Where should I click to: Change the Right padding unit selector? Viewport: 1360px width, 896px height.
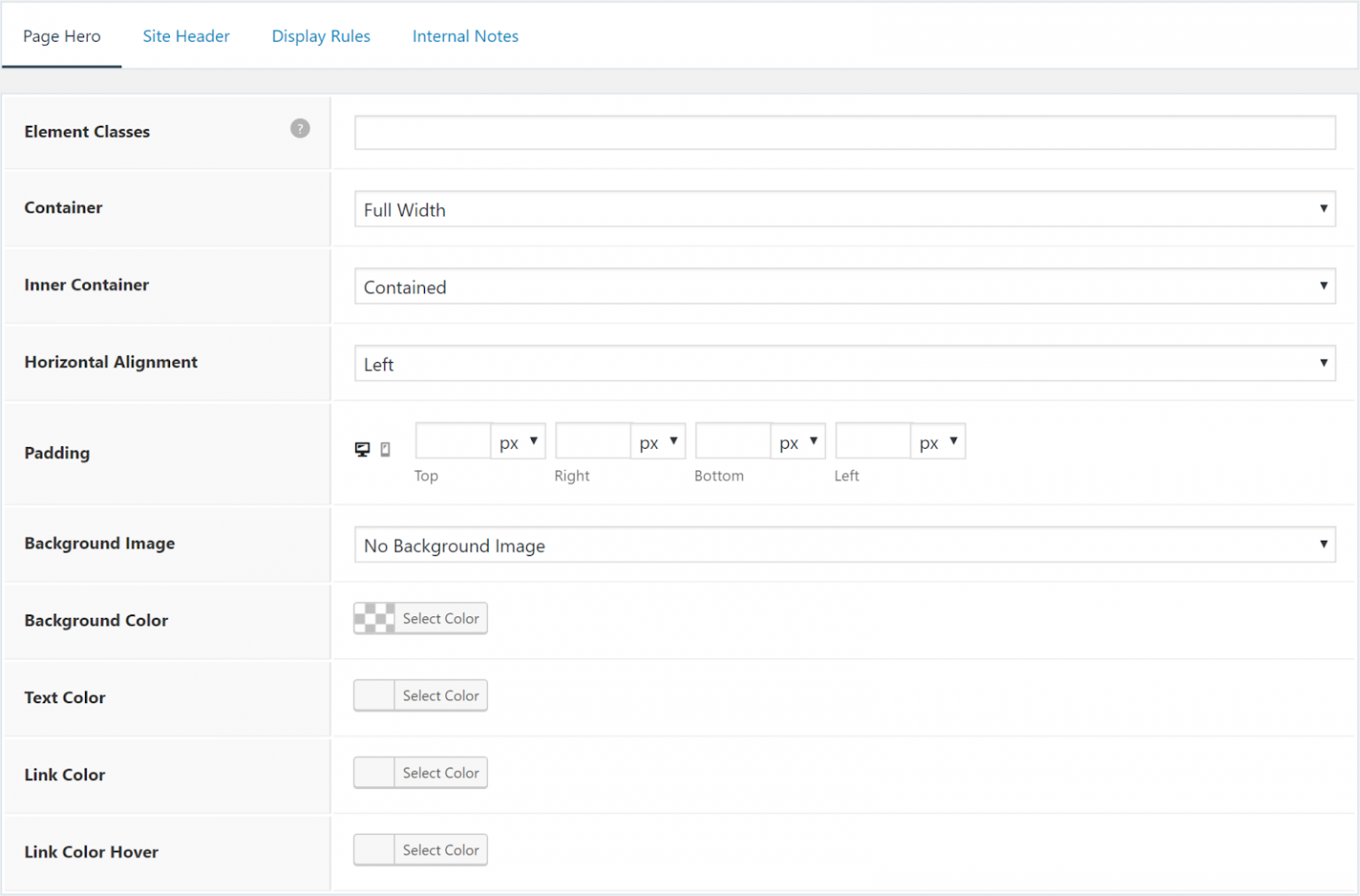659,442
